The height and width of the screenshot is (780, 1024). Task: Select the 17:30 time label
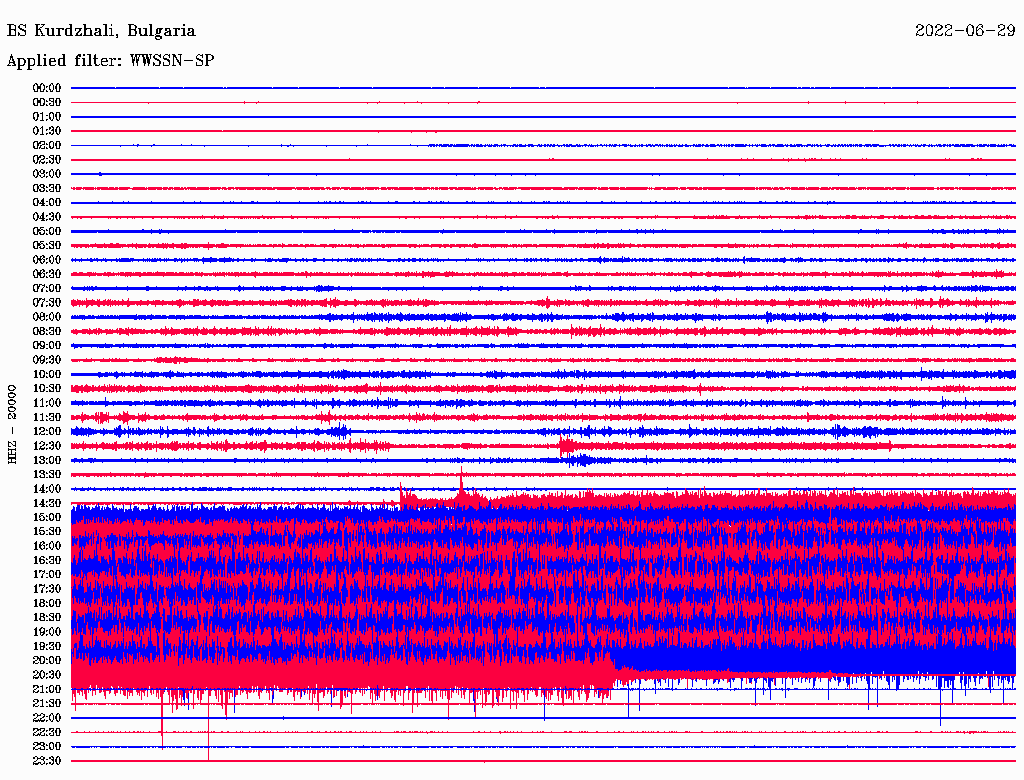click(x=47, y=589)
